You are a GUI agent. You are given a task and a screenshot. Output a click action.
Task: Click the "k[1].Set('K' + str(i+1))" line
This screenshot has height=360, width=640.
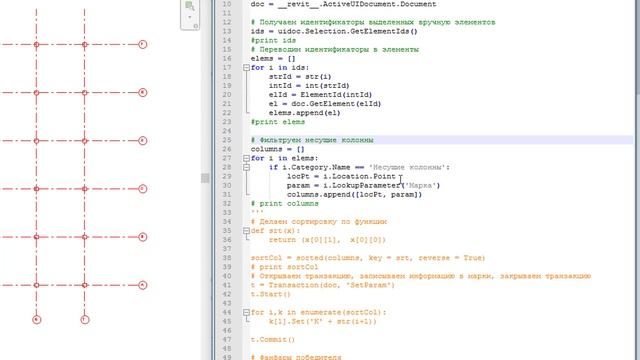(322, 322)
